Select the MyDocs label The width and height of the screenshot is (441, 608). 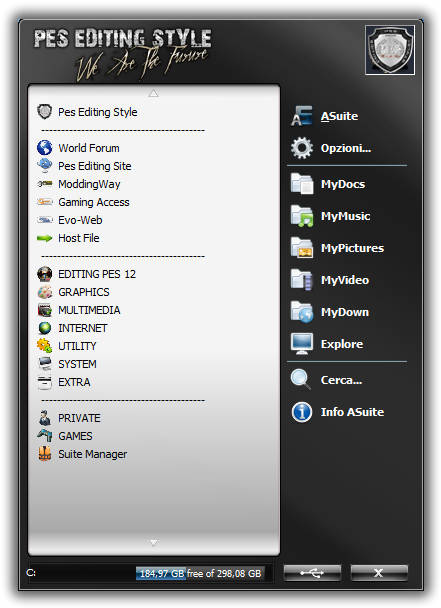tap(343, 184)
